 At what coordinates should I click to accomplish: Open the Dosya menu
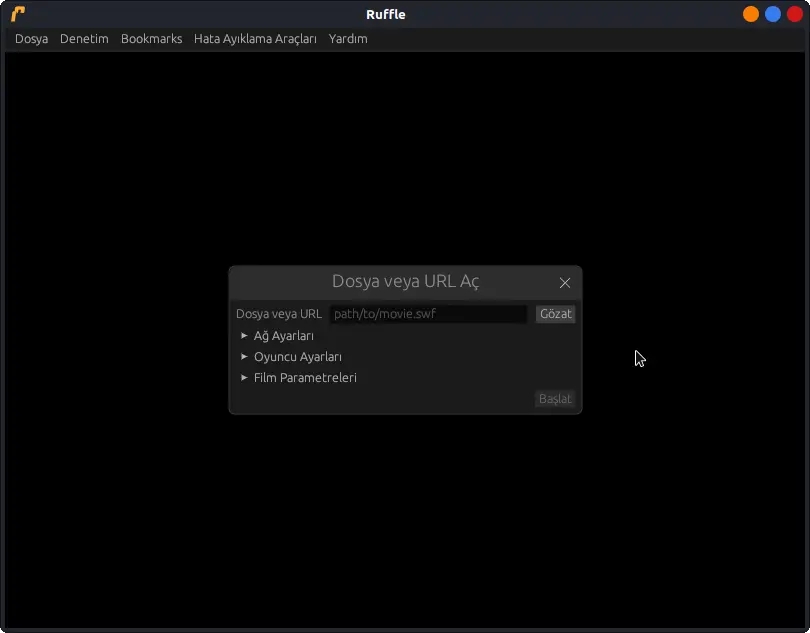tap(32, 39)
